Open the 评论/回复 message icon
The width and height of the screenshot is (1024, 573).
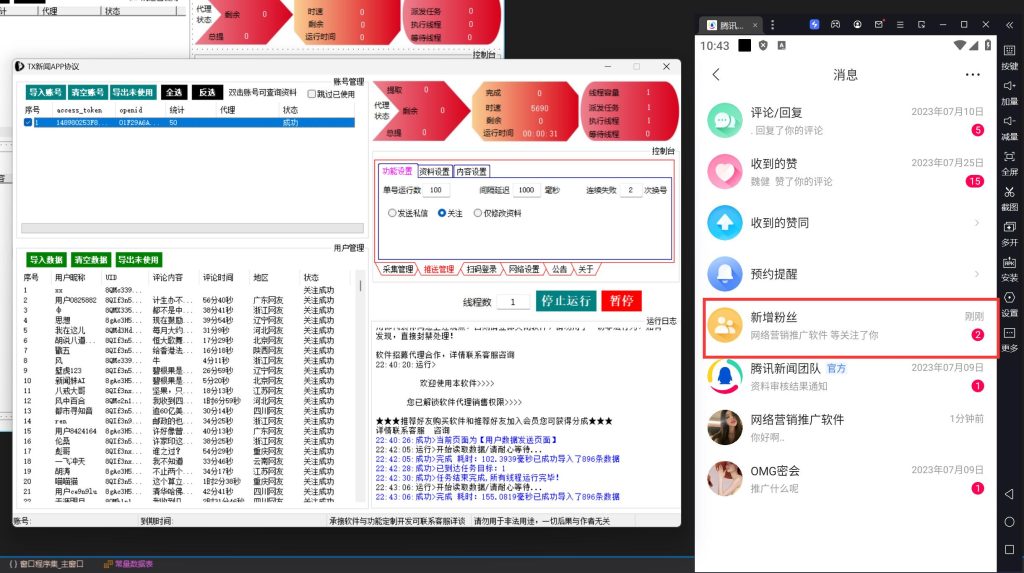click(724, 121)
